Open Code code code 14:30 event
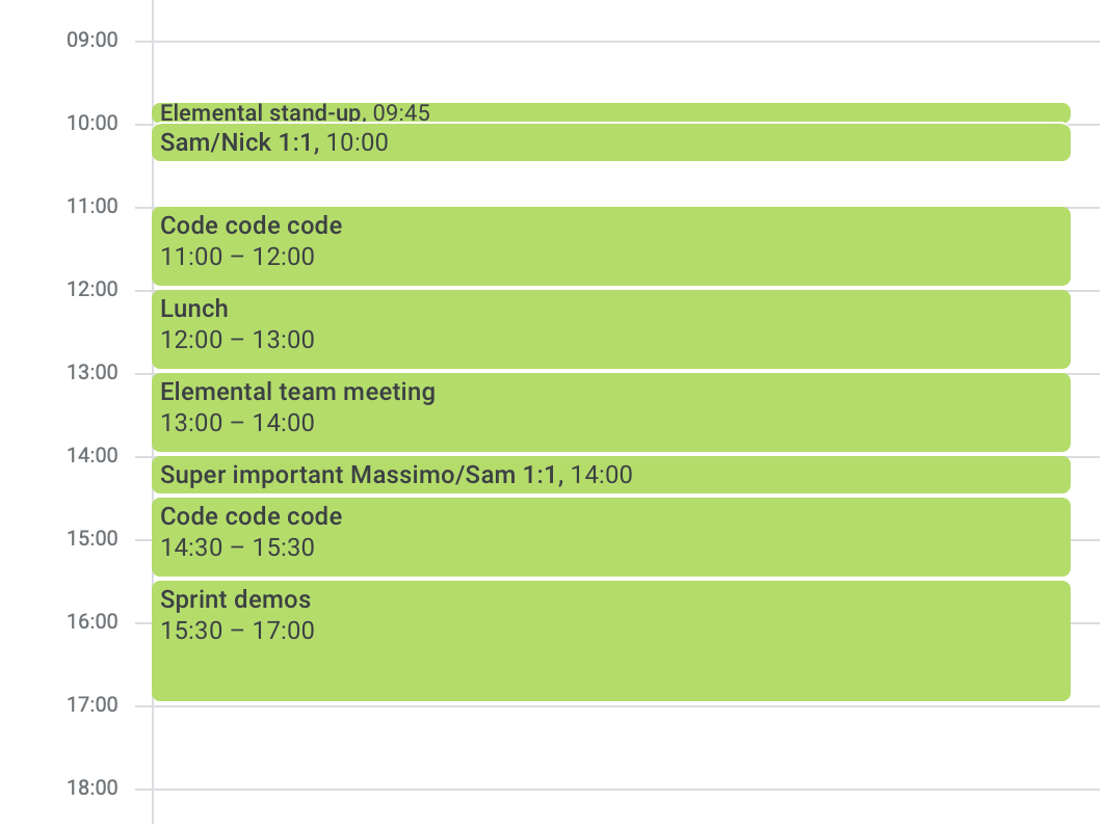Screen dimensions: 1106x824 point(611,537)
